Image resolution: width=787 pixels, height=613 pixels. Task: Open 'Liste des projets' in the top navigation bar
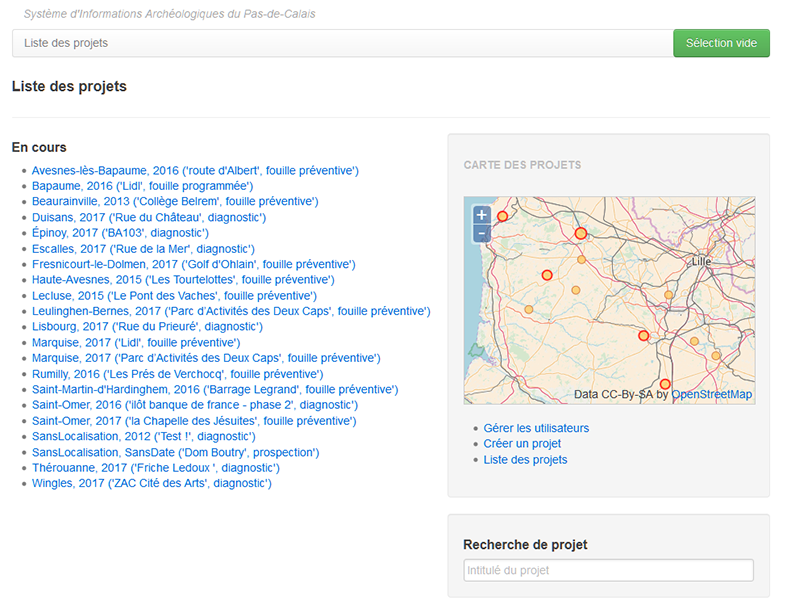tap(66, 43)
